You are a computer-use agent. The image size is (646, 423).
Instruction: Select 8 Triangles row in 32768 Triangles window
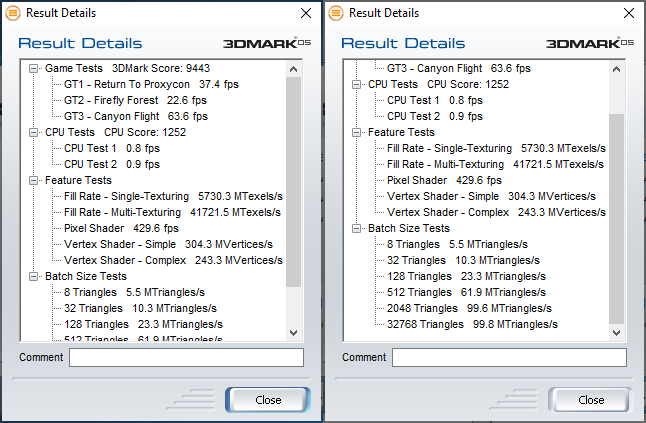click(457, 245)
